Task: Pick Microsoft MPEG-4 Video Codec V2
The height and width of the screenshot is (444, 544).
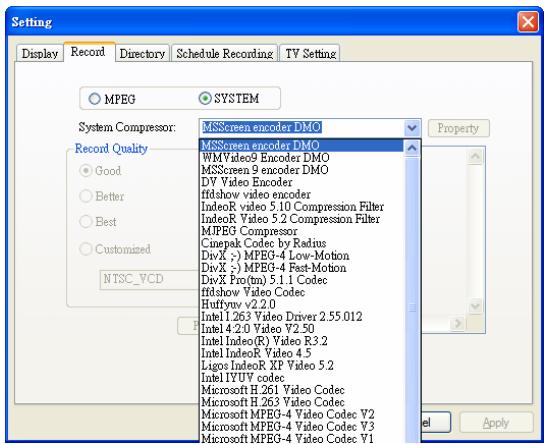Action: (301, 414)
